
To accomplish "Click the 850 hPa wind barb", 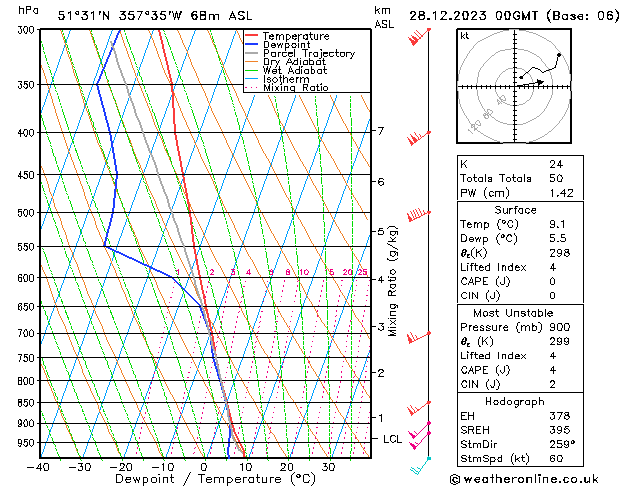I will pyautogui.click(x=419, y=408).
